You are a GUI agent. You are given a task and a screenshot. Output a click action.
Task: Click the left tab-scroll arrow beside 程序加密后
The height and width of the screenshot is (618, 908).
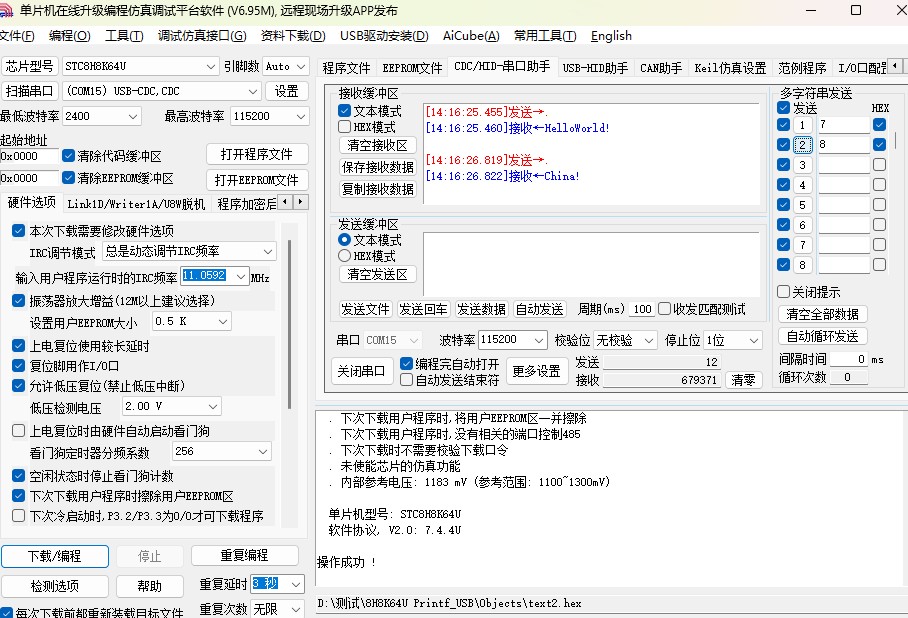tap(285, 202)
